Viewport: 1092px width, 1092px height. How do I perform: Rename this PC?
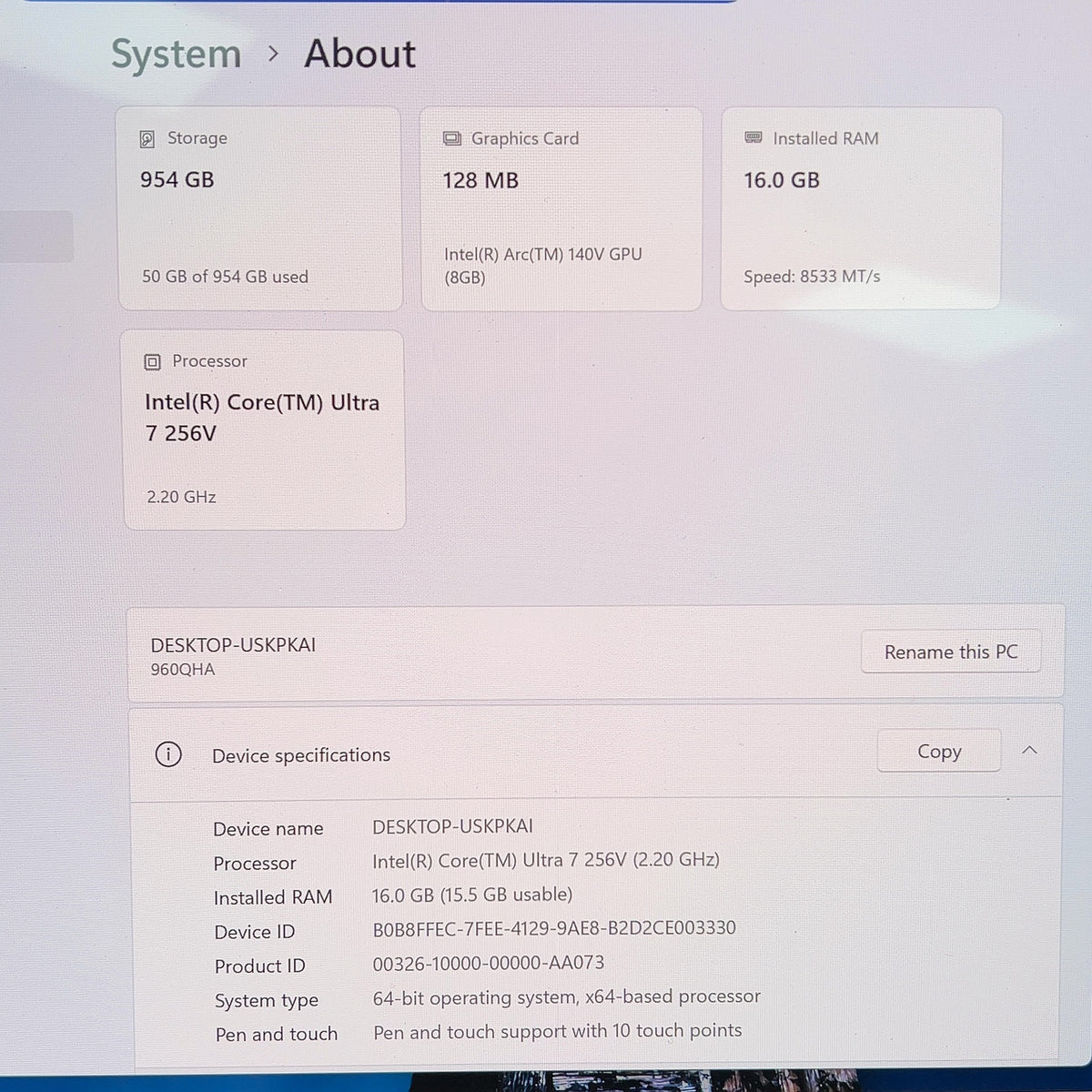[950, 652]
